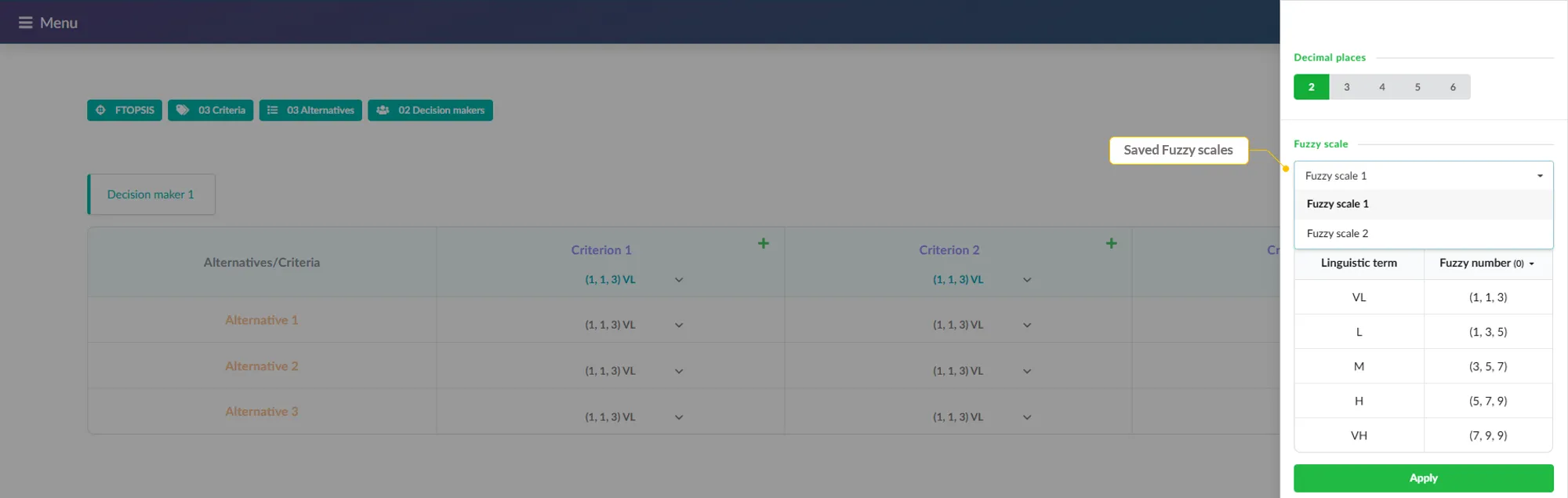
Task: Click the (3, 5, 7) fuzzy number cell
Action: click(x=1488, y=366)
